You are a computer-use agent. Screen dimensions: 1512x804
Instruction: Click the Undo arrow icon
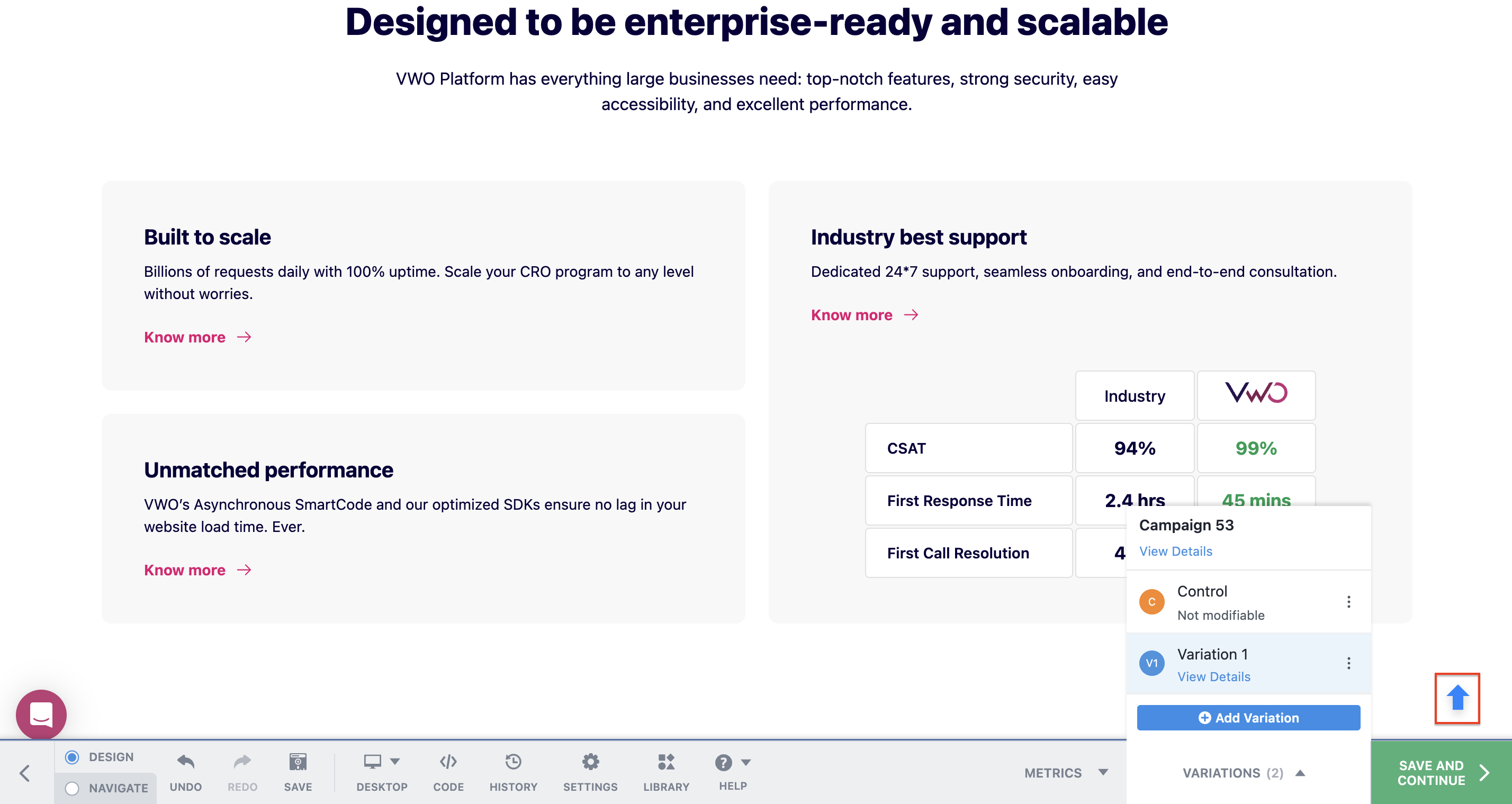point(185,762)
